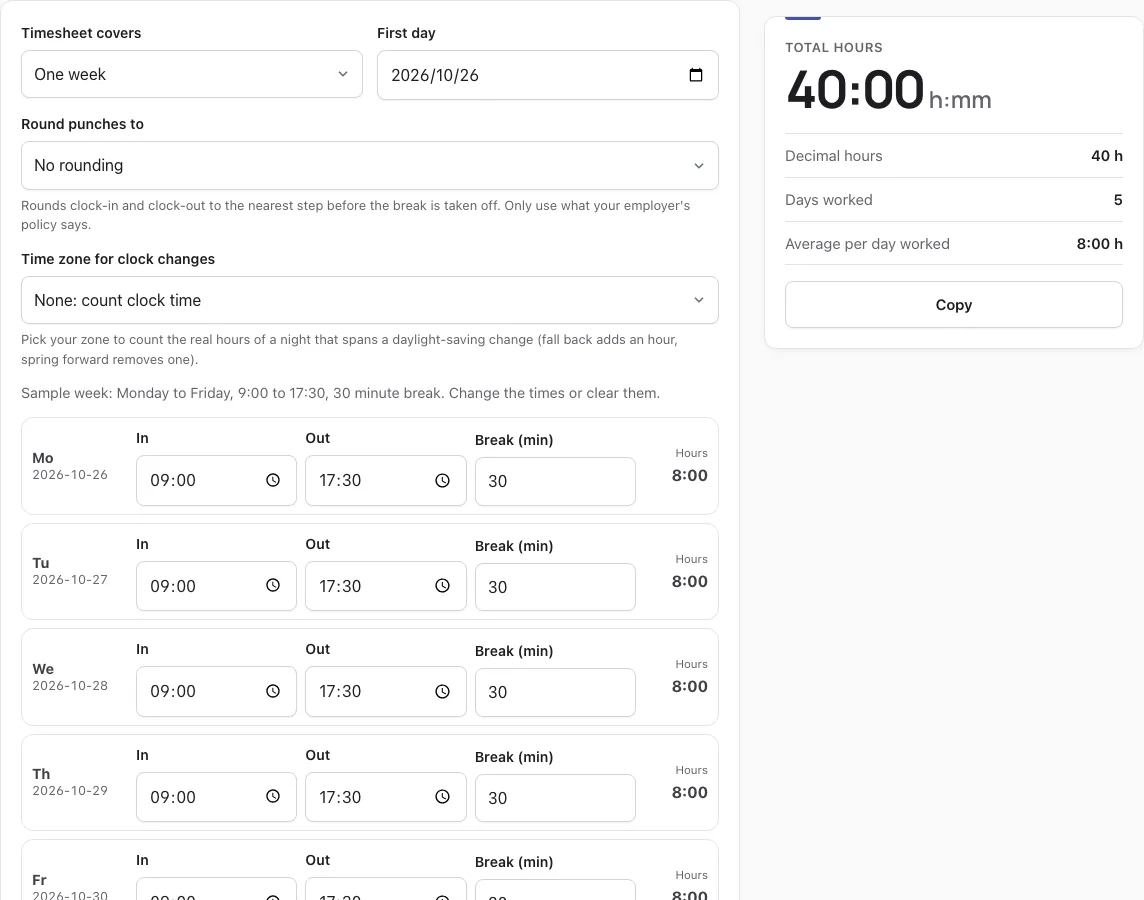Edit Monday's Out time field
Screen dimensions: 1144x900
[x=386, y=481]
